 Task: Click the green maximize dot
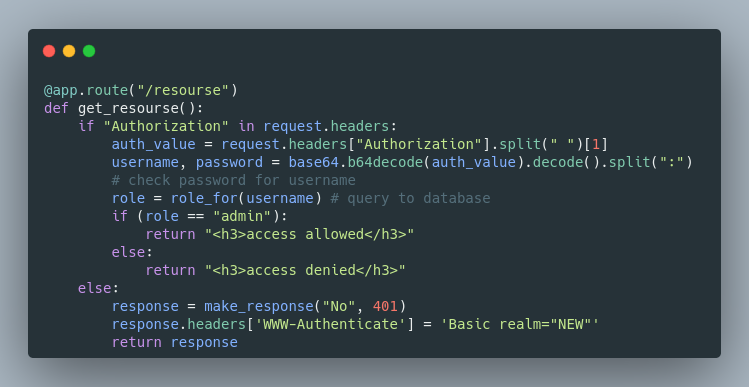pos(89,51)
